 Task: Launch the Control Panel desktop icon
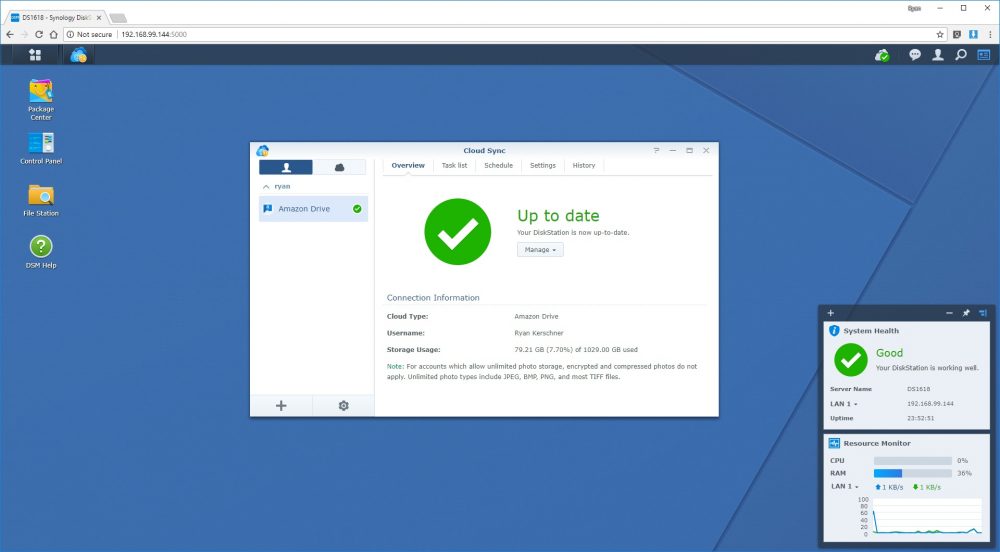tap(41, 149)
